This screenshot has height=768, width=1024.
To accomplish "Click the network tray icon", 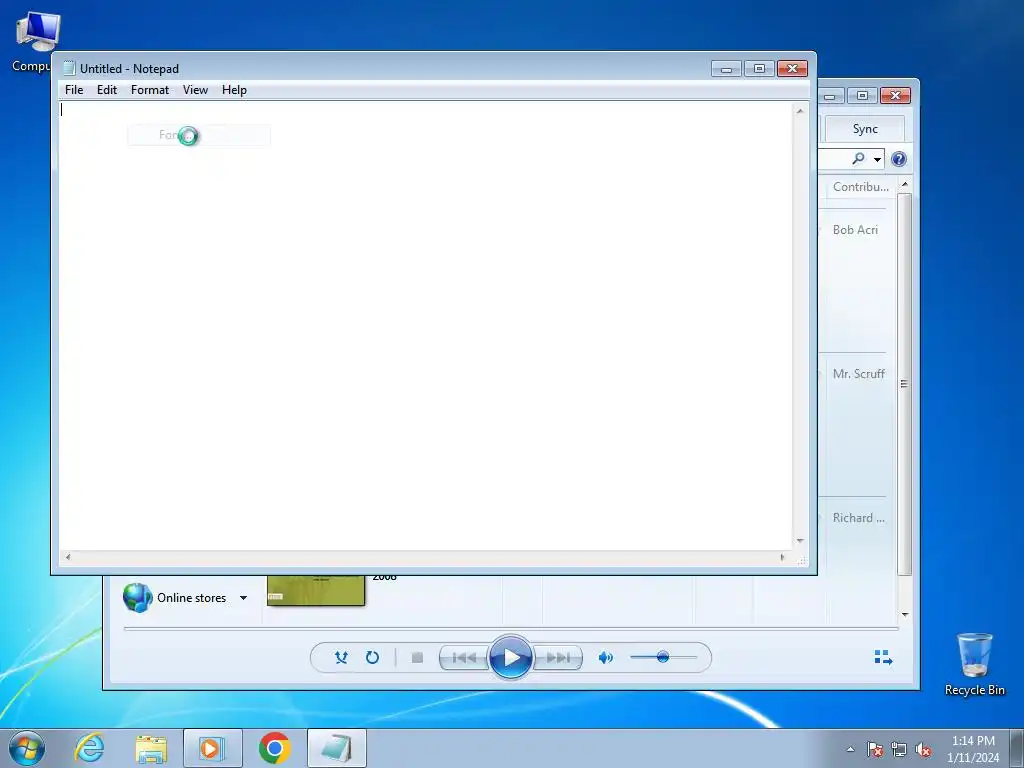I will point(899,750).
